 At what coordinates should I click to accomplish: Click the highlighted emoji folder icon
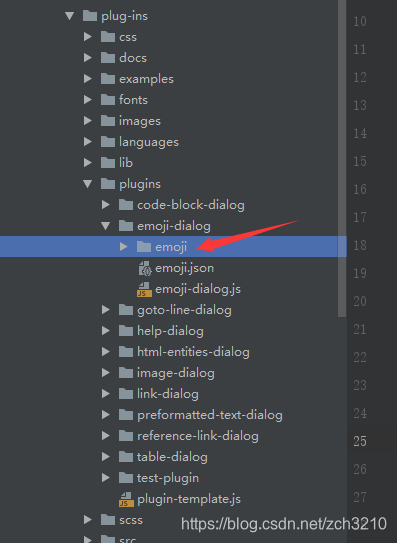tap(144, 247)
